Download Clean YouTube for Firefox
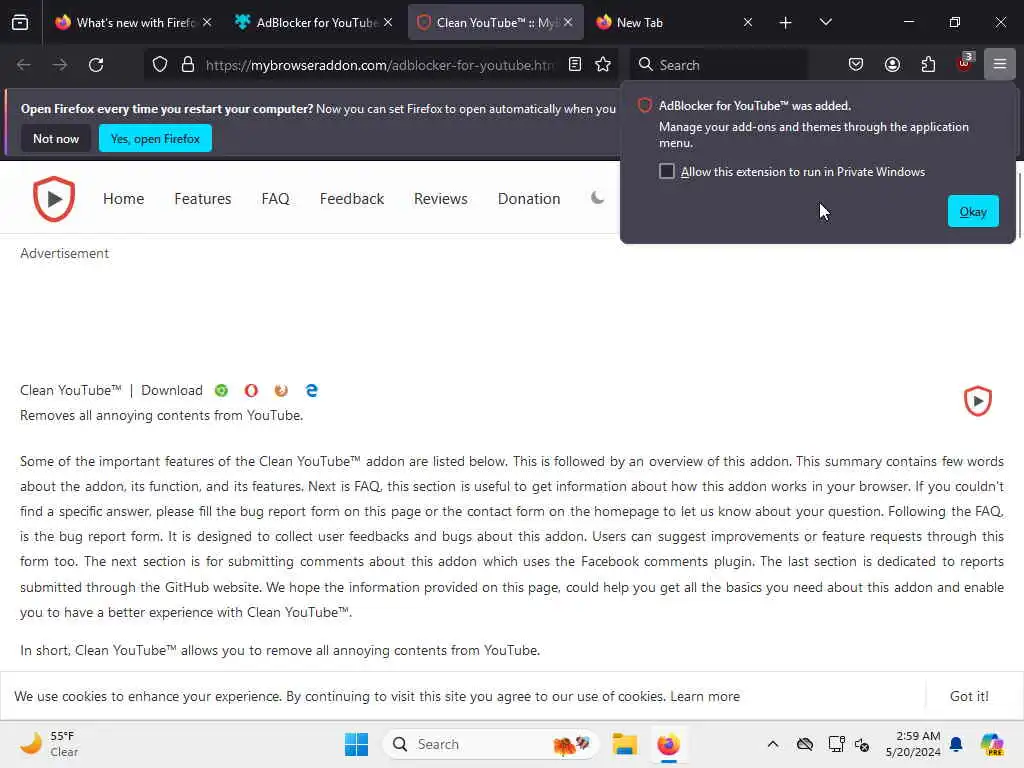 [x=281, y=391]
